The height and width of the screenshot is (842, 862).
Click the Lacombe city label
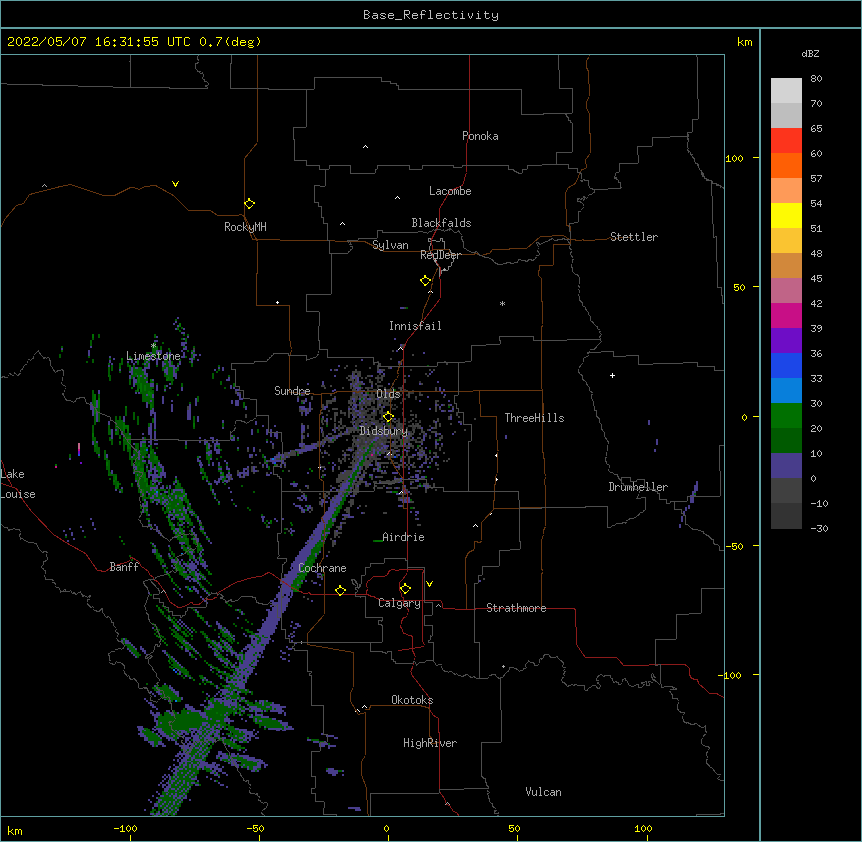450,191
